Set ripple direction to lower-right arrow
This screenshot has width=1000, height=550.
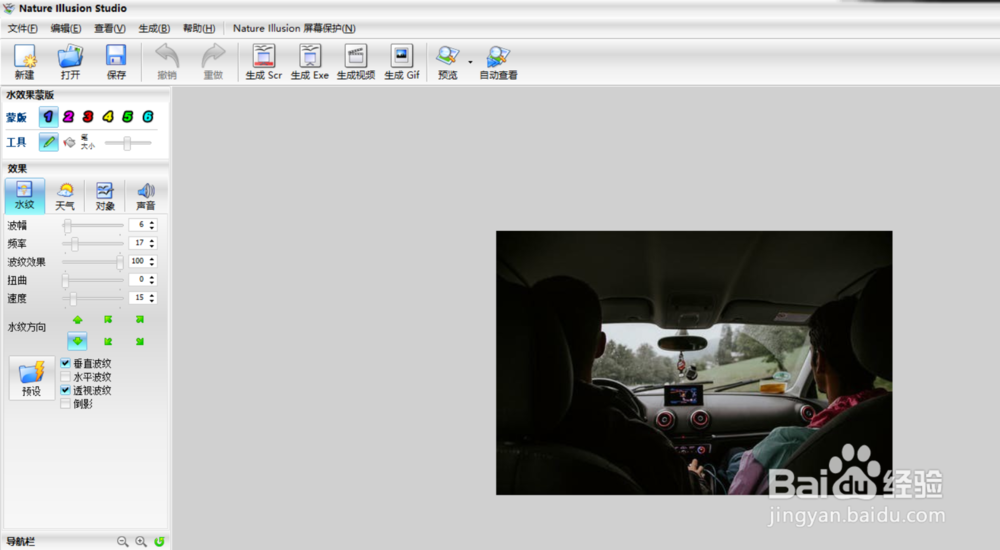[140, 341]
